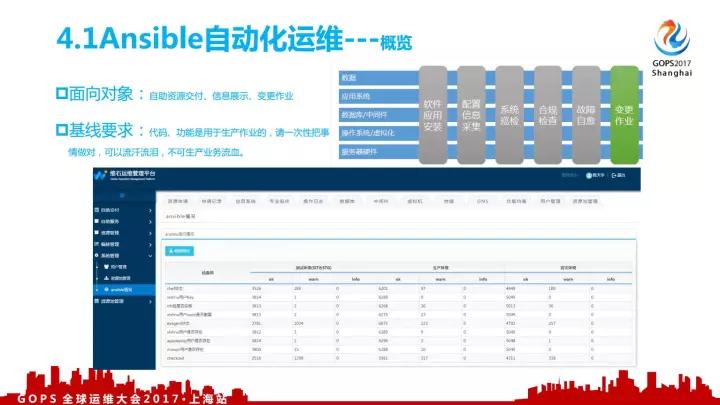Click the 配置信息采集 gray pillar
Screen dimensions: 720x405
471,115
